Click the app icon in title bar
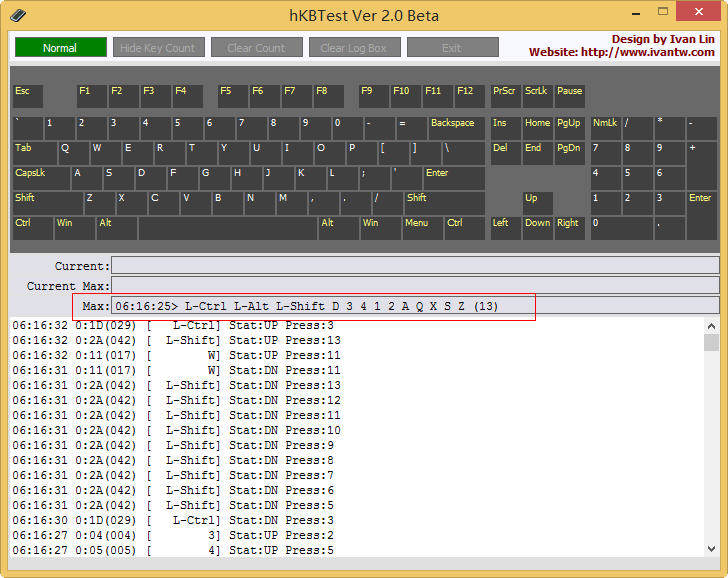The height and width of the screenshot is (578, 728). (x=19, y=15)
